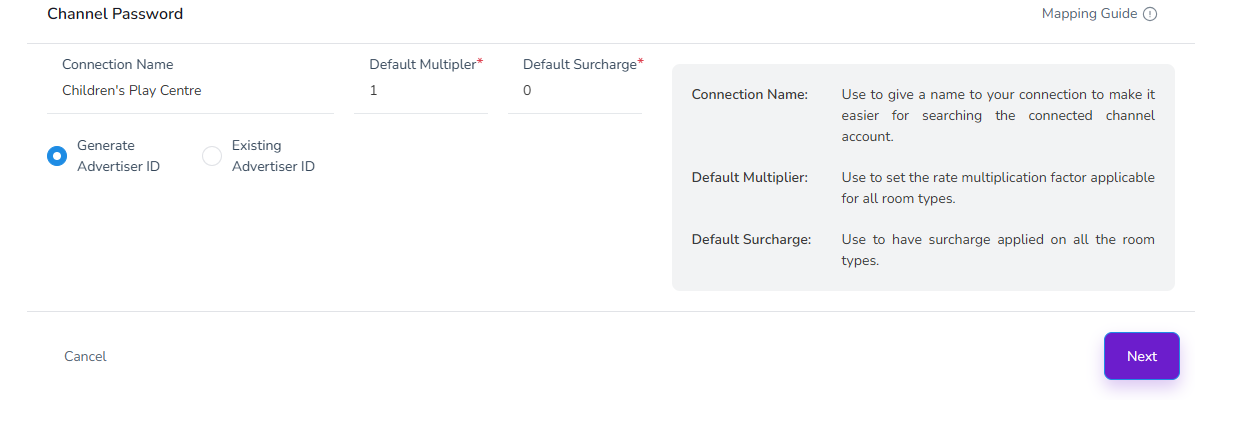1237x441 pixels.
Task: Click the Connection Name help description text
Action: pyautogui.click(x=998, y=116)
